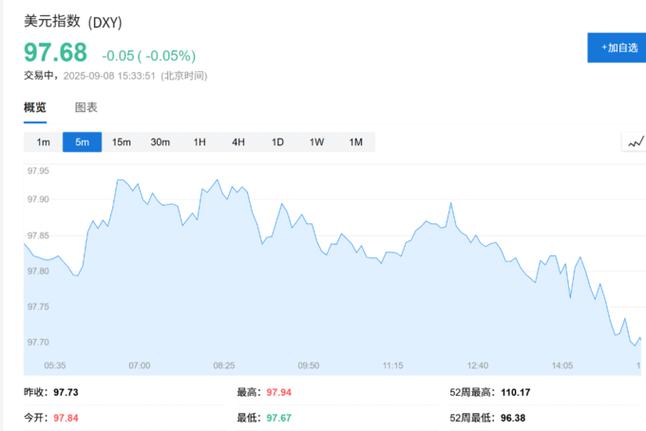The width and height of the screenshot is (646, 431).
Task: Choose the 15m chart interval
Action: (x=122, y=142)
